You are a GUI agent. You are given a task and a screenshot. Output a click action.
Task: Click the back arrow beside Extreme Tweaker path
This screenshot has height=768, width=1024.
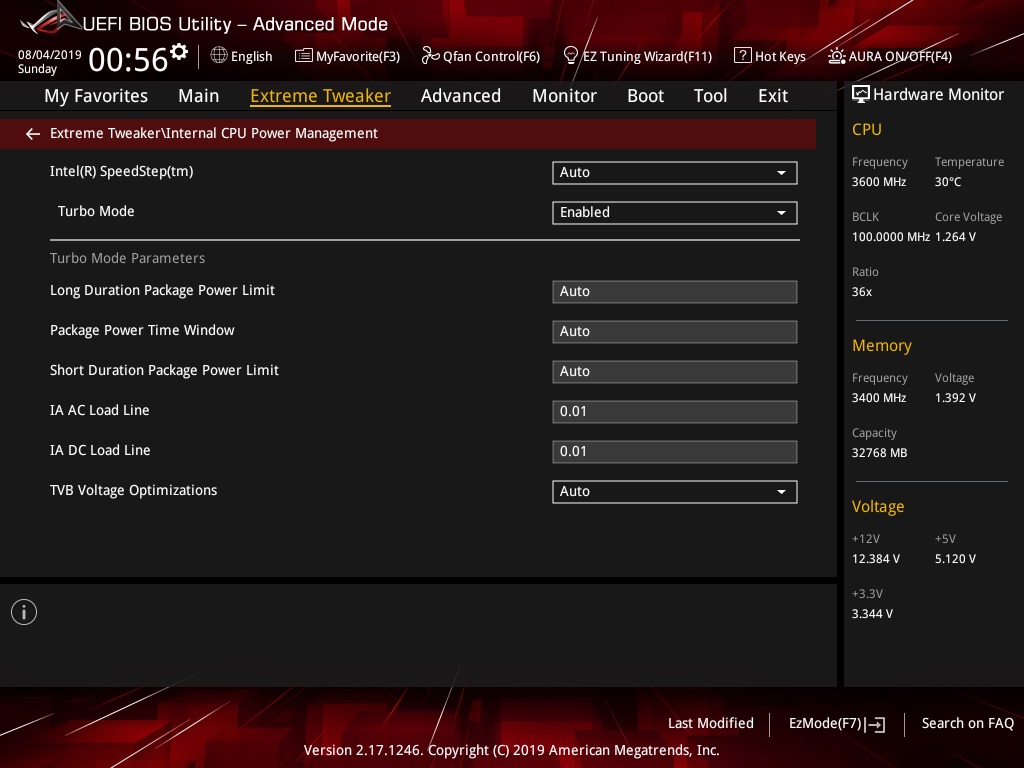[x=33, y=134]
